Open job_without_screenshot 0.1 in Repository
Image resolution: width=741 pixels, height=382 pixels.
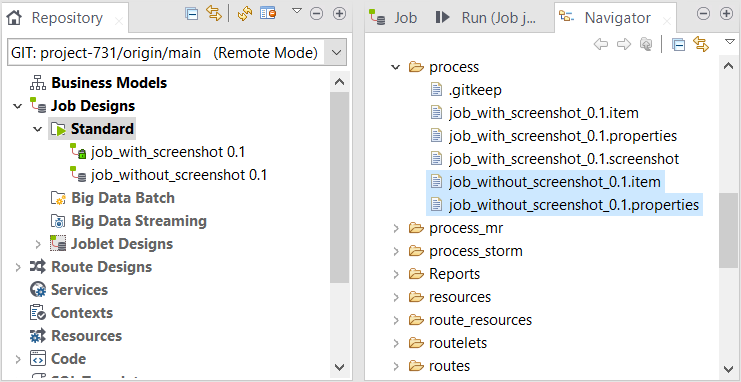(179, 175)
